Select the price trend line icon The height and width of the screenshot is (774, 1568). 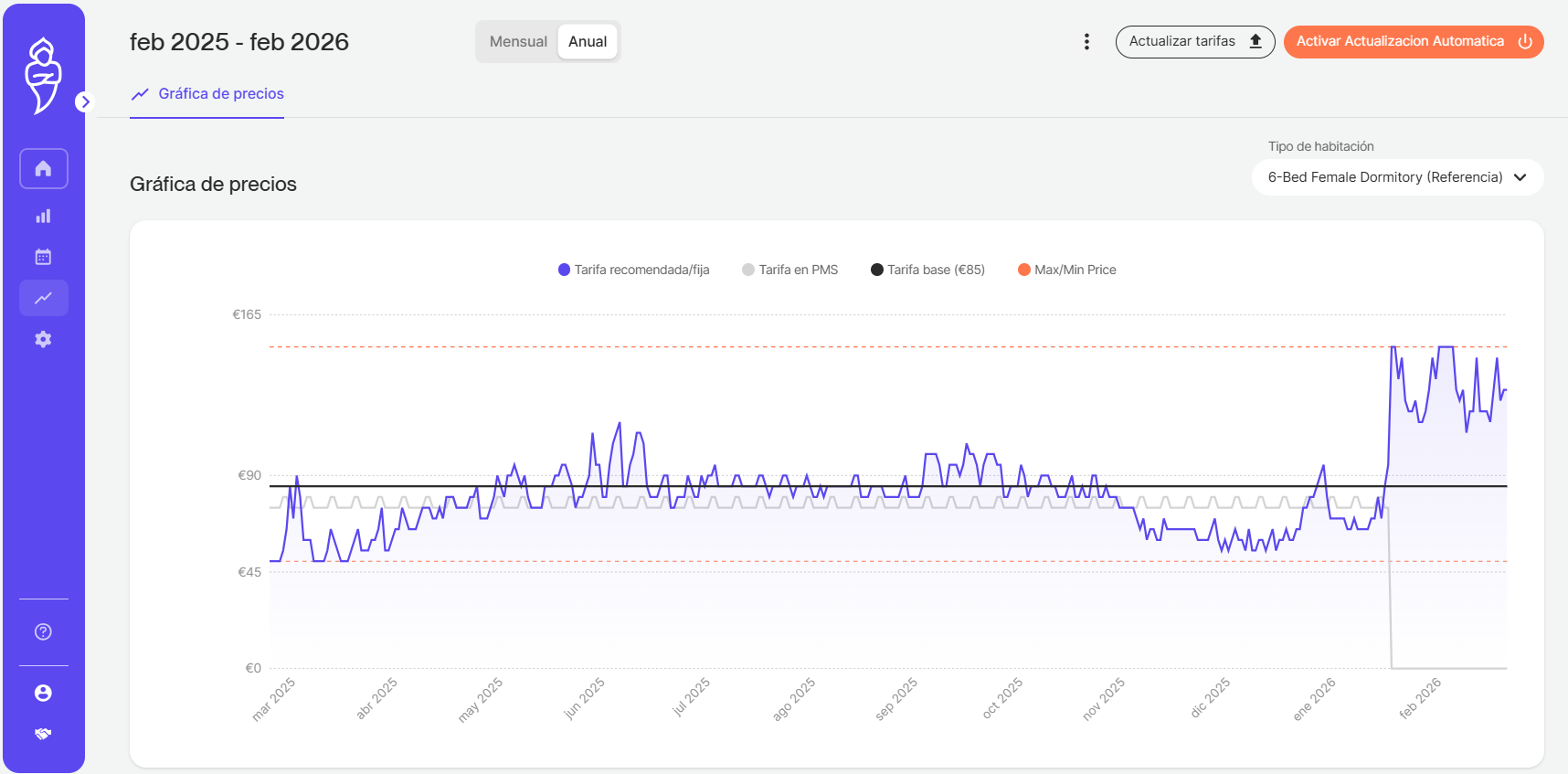point(43,298)
